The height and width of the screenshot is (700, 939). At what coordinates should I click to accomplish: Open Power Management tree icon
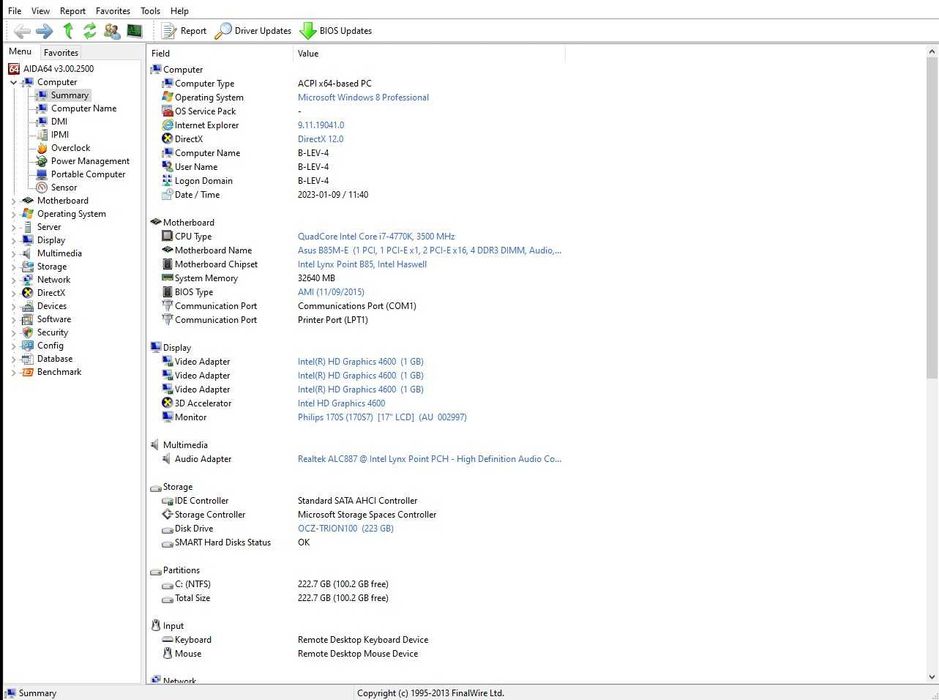point(42,161)
